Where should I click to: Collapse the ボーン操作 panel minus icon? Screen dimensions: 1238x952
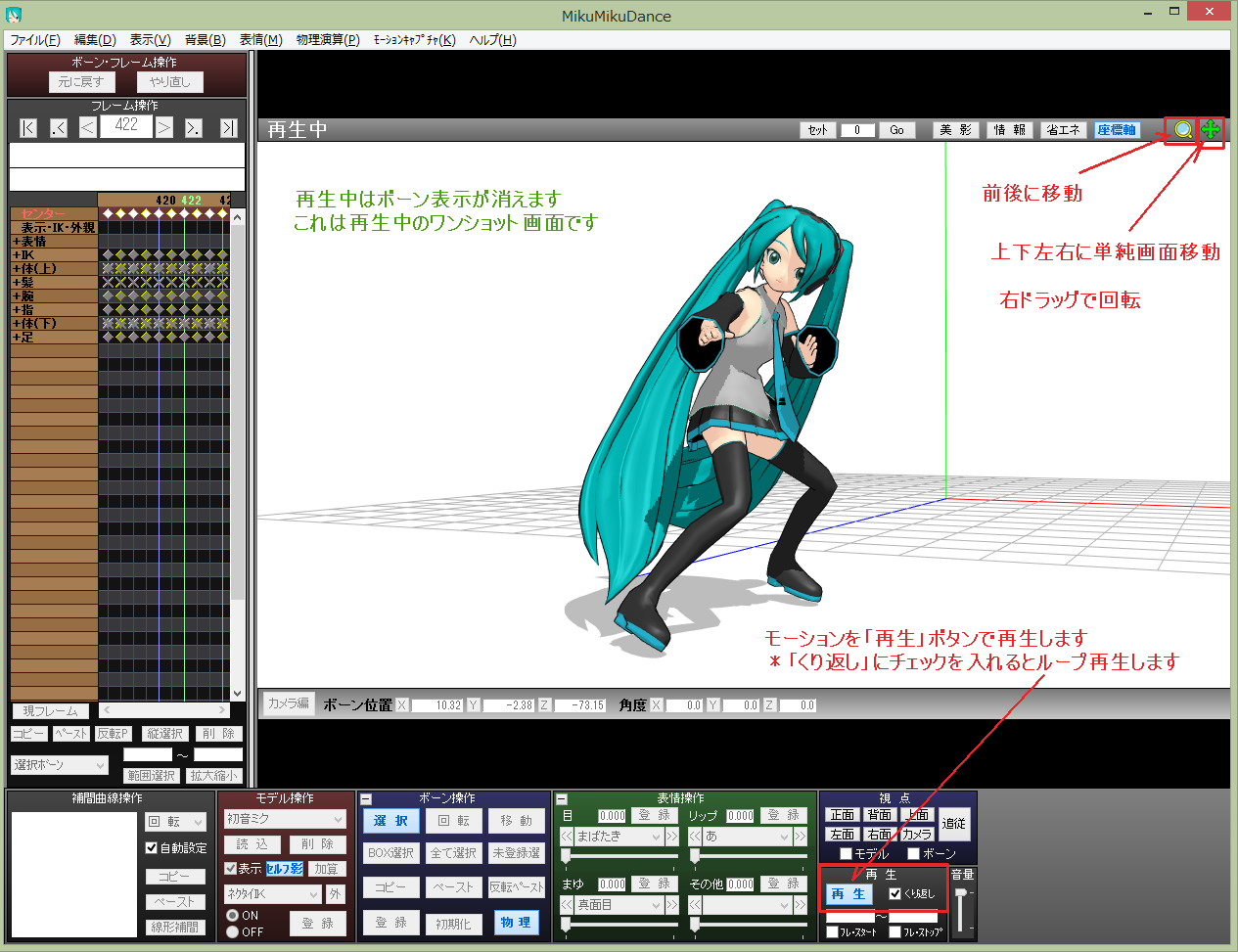[x=366, y=798]
